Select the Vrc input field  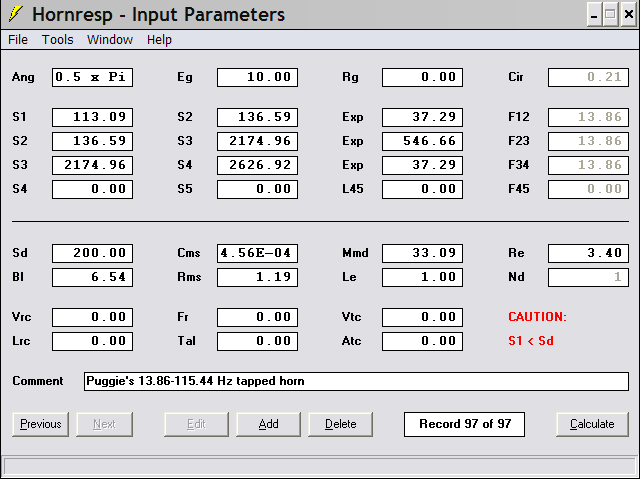point(92,317)
